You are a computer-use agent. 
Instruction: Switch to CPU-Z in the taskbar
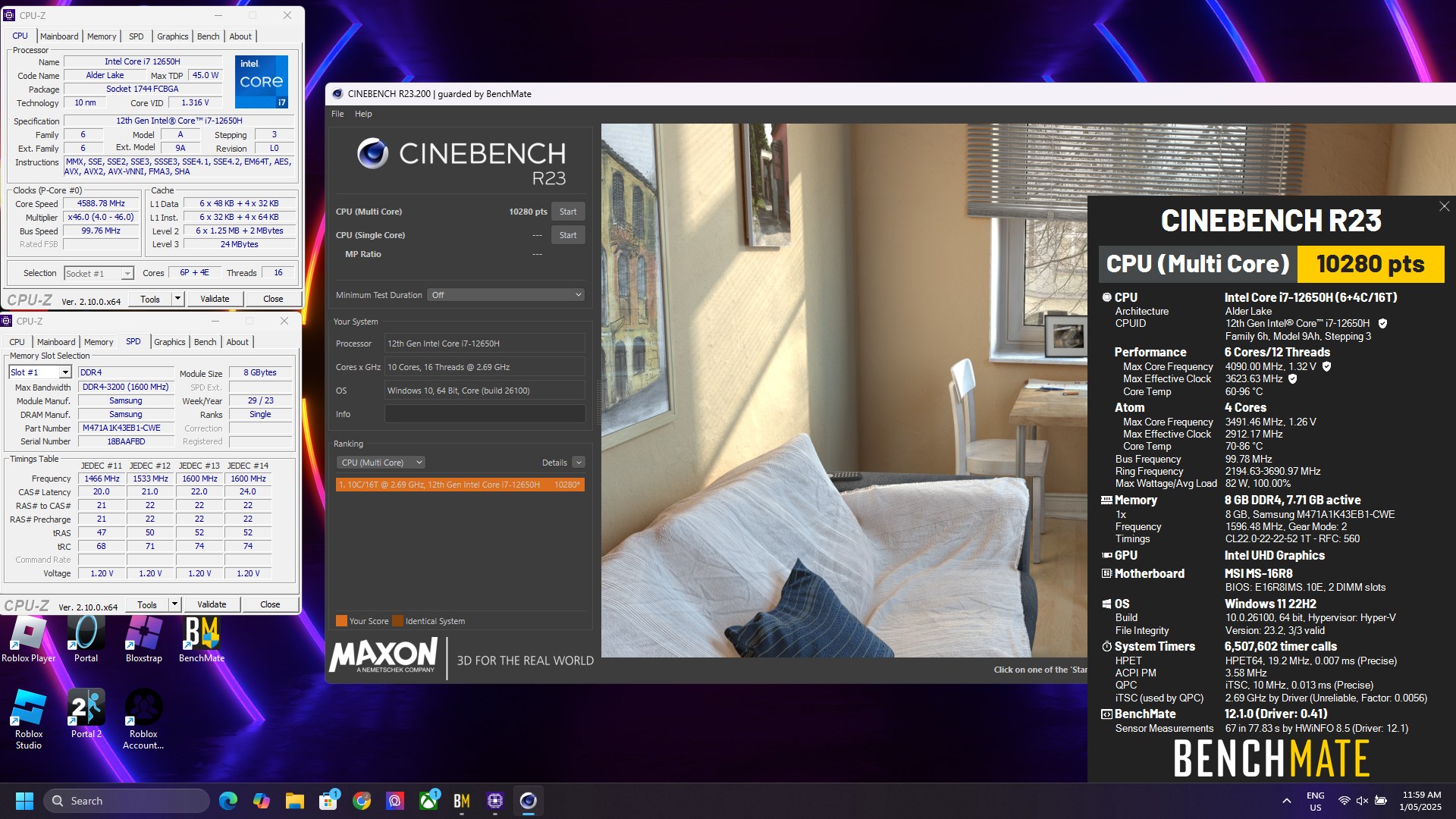(495, 801)
